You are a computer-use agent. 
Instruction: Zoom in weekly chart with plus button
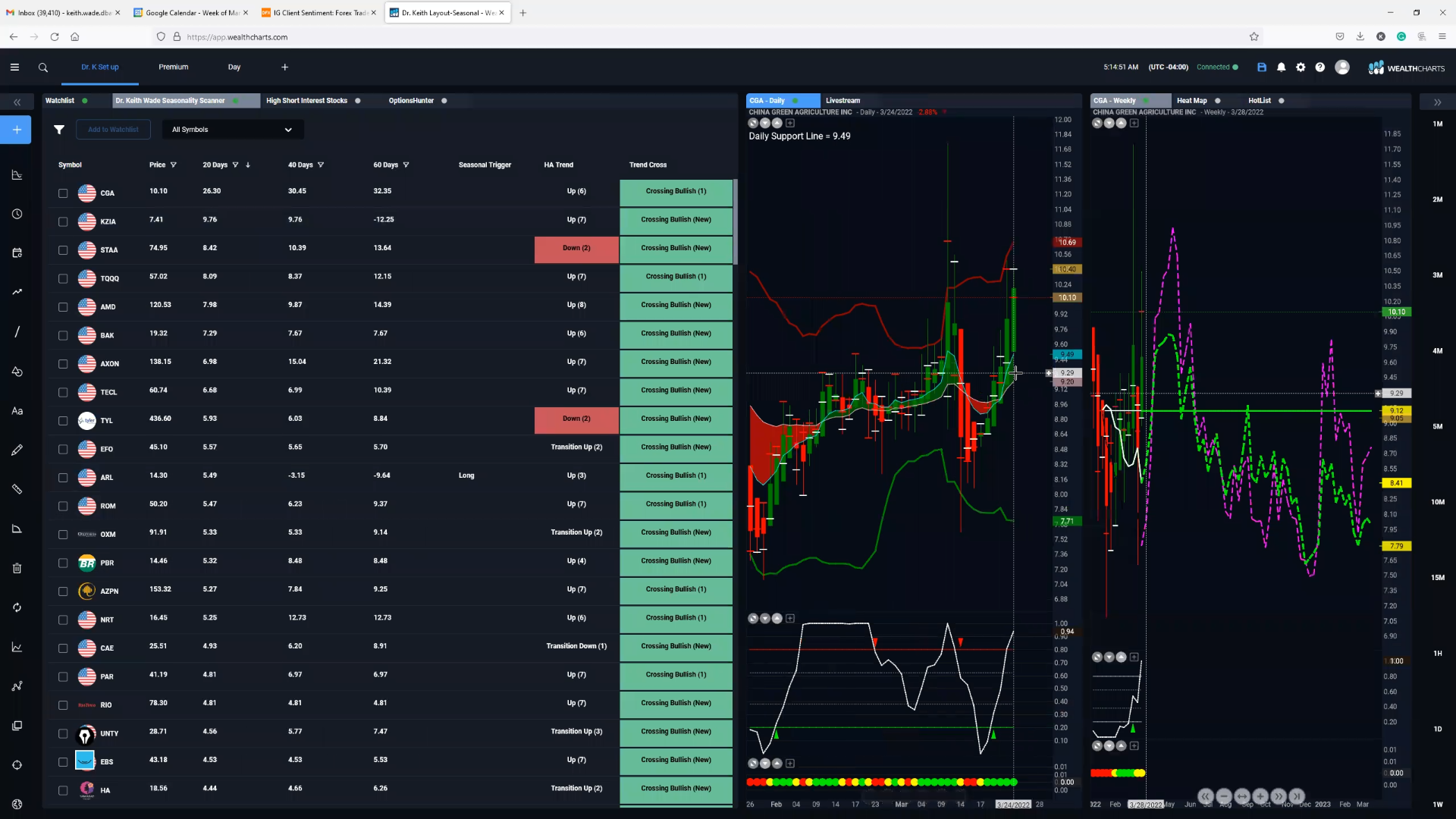(x=1260, y=796)
